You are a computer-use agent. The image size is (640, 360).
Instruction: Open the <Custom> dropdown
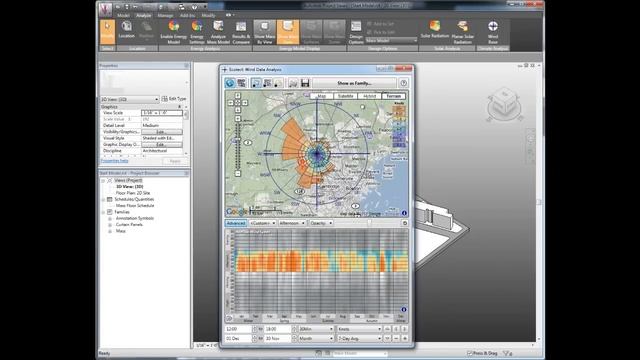click(262, 223)
